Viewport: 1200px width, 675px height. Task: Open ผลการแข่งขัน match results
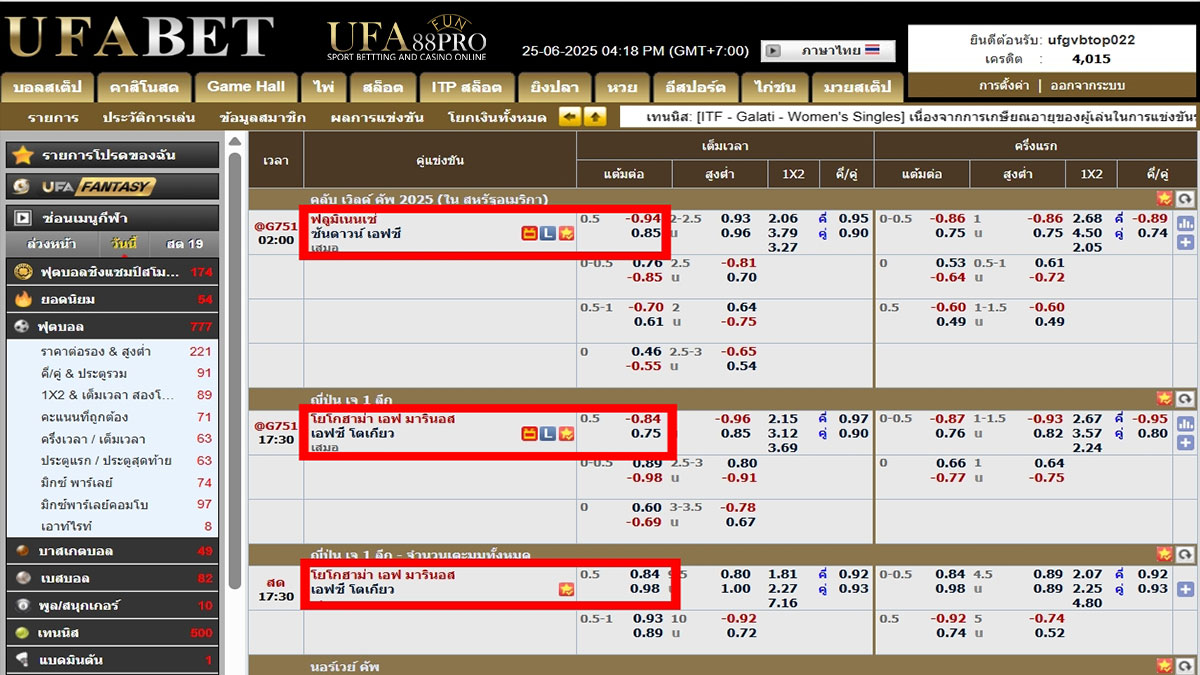click(377, 118)
